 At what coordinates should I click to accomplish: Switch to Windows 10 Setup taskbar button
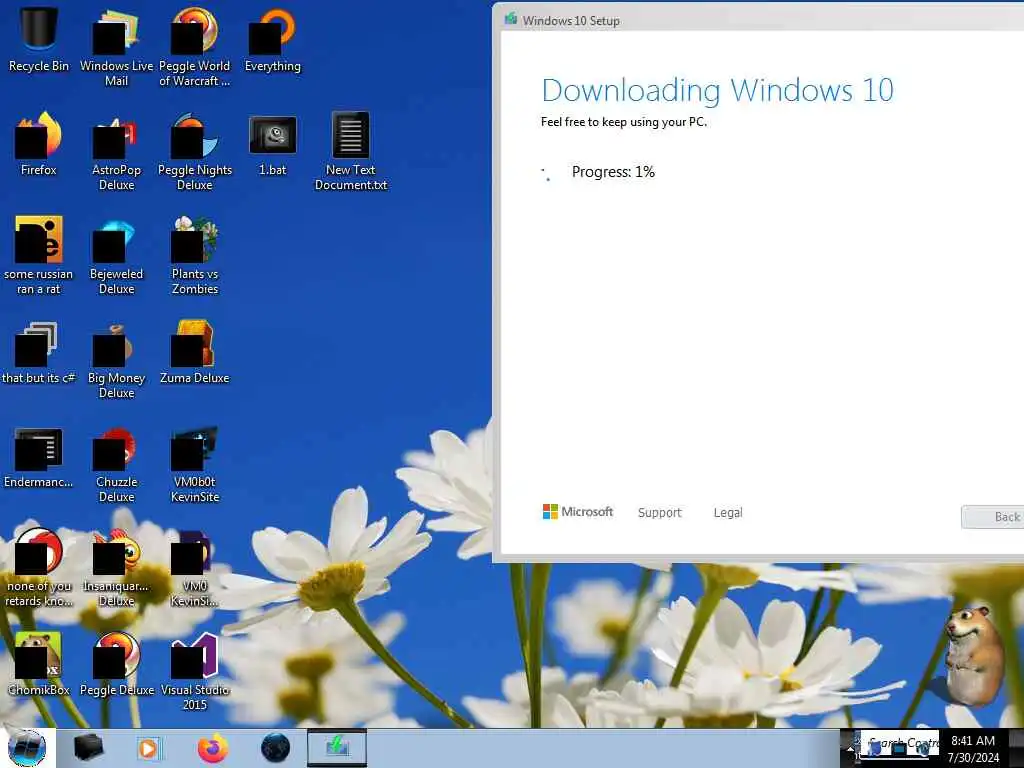pyautogui.click(x=337, y=748)
